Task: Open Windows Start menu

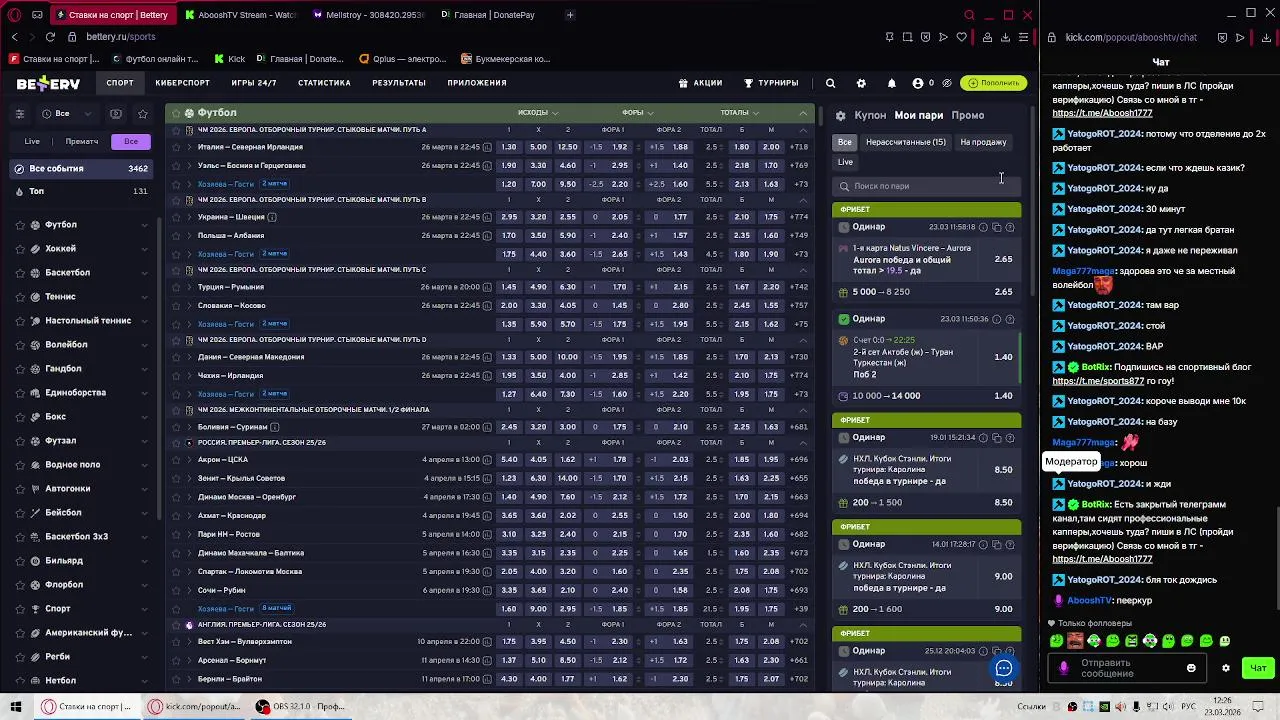Action: [x=17, y=706]
